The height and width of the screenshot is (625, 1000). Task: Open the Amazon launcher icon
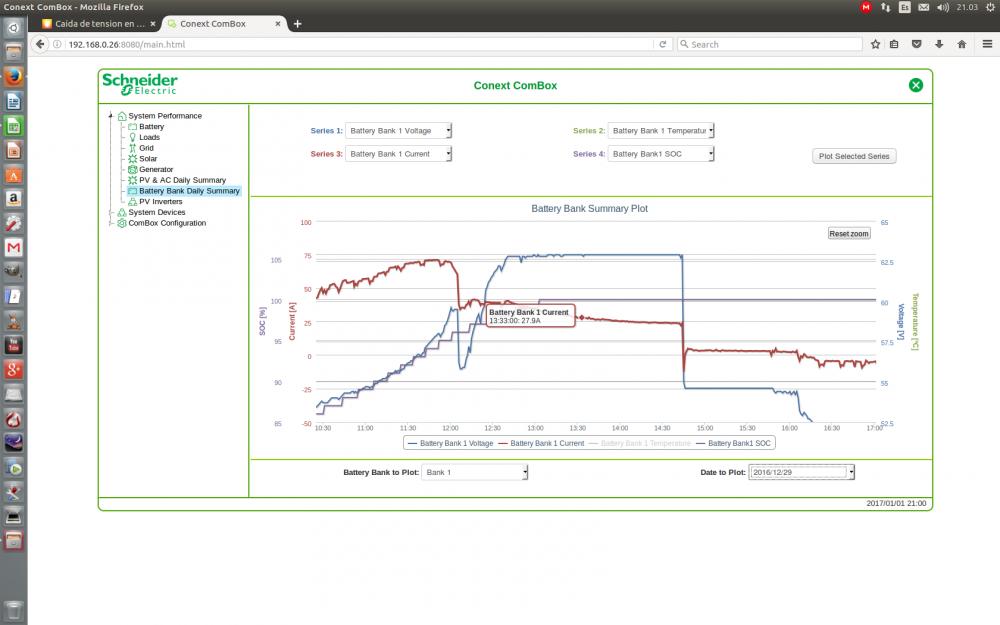coord(13,199)
